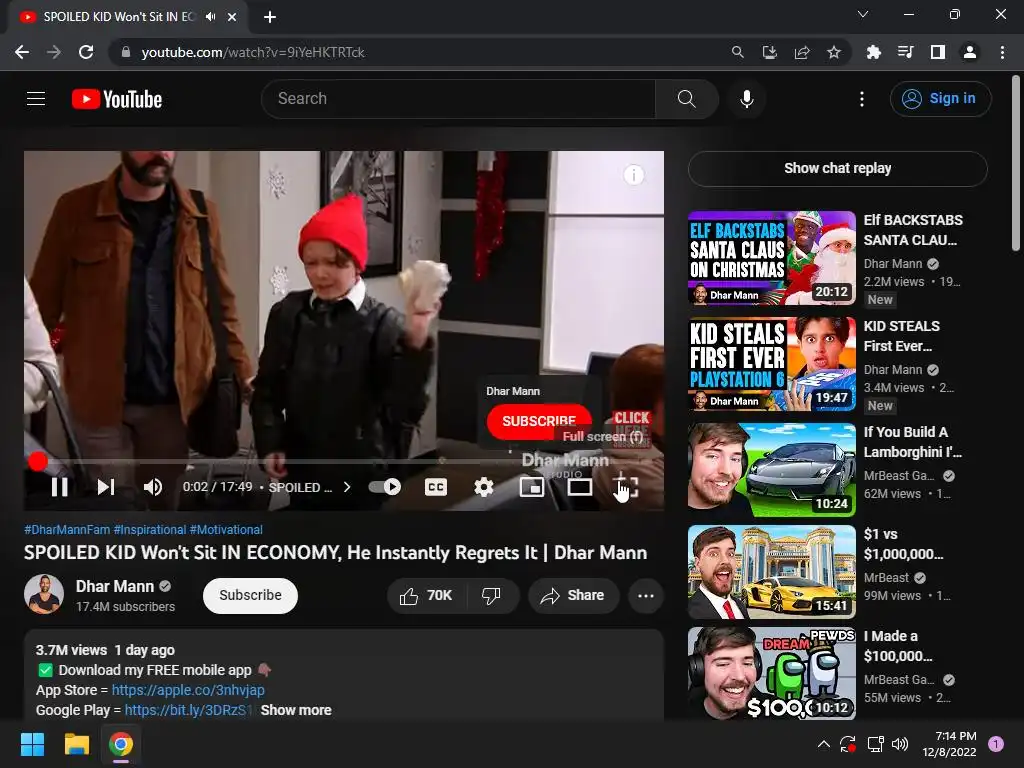Open more actions ellipsis menu
This screenshot has height=768, width=1024.
pyautogui.click(x=646, y=596)
